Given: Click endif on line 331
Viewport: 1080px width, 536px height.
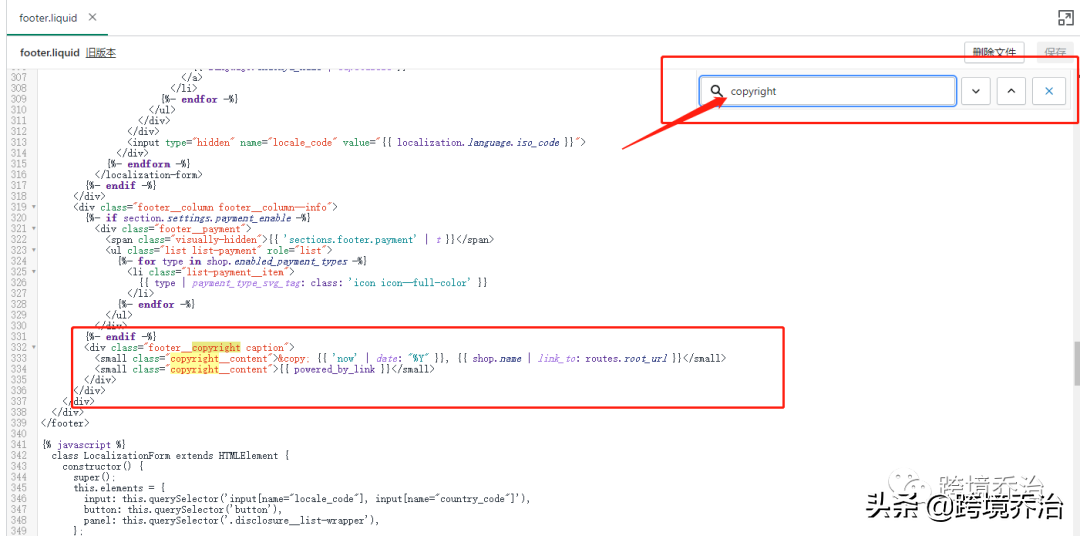Looking at the screenshot, I should point(122,336).
